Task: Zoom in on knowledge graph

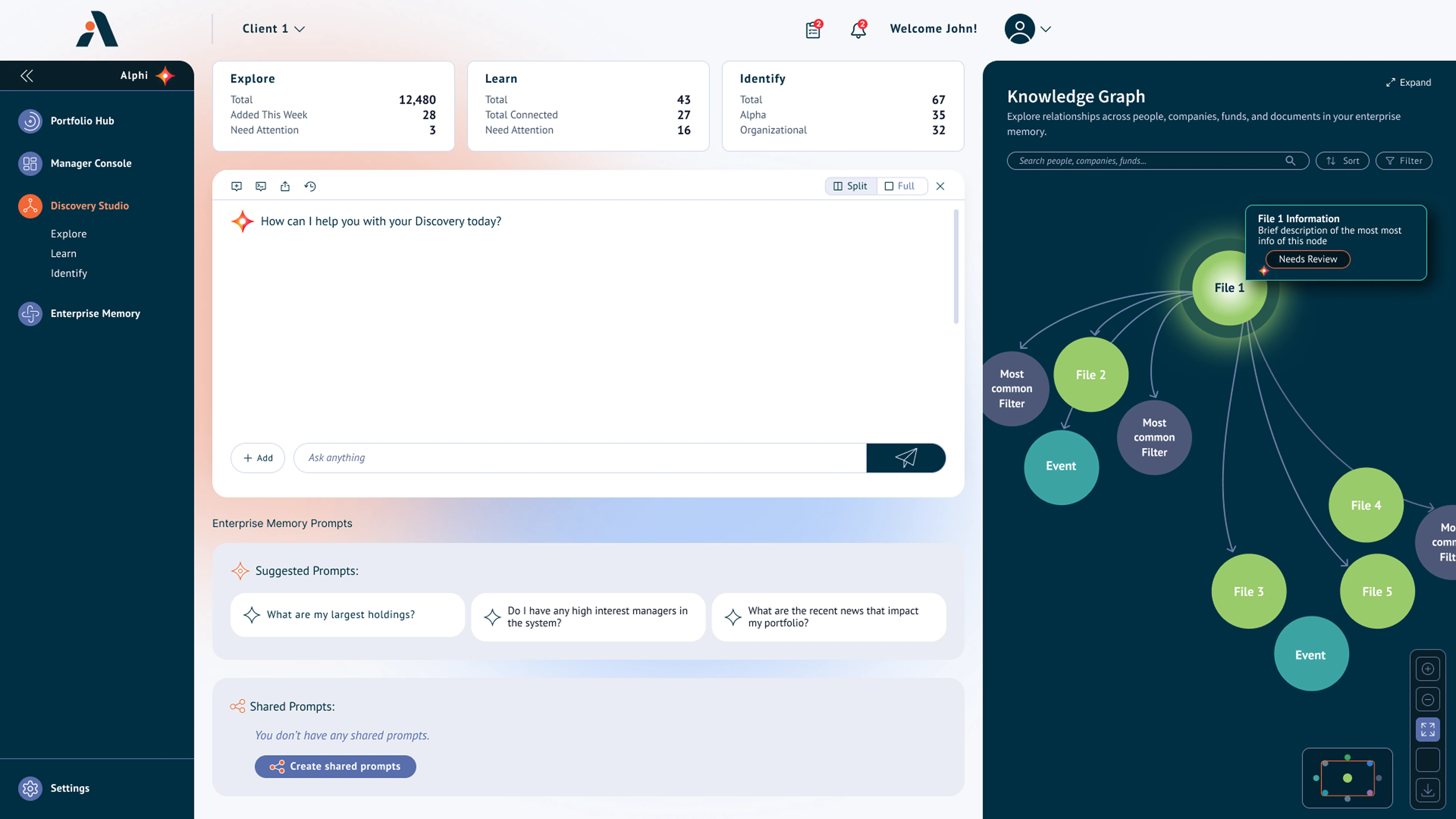Action: [1428, 669]
